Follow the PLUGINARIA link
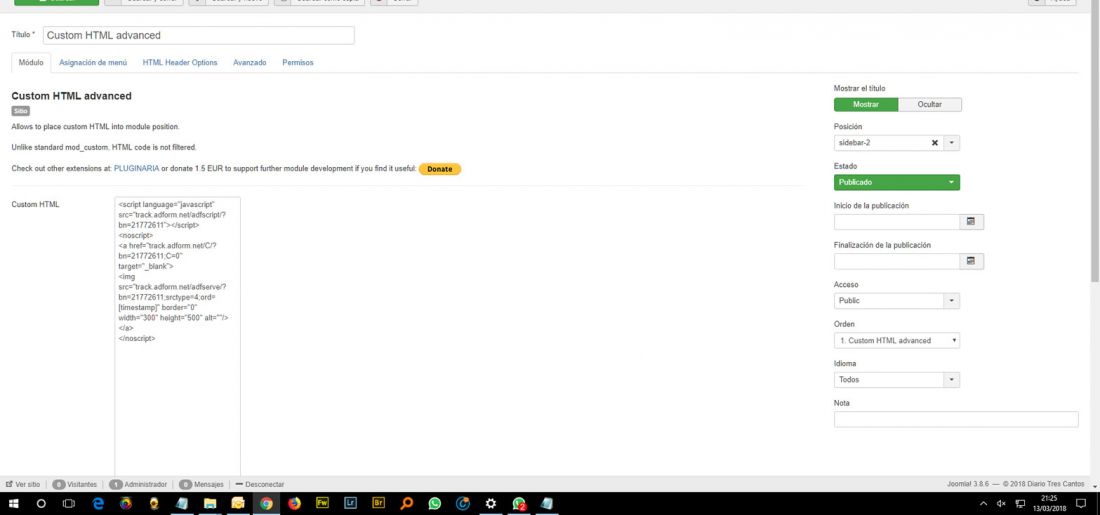Image resolution: width=1100 pixels, height=515 pixels. 137,169
